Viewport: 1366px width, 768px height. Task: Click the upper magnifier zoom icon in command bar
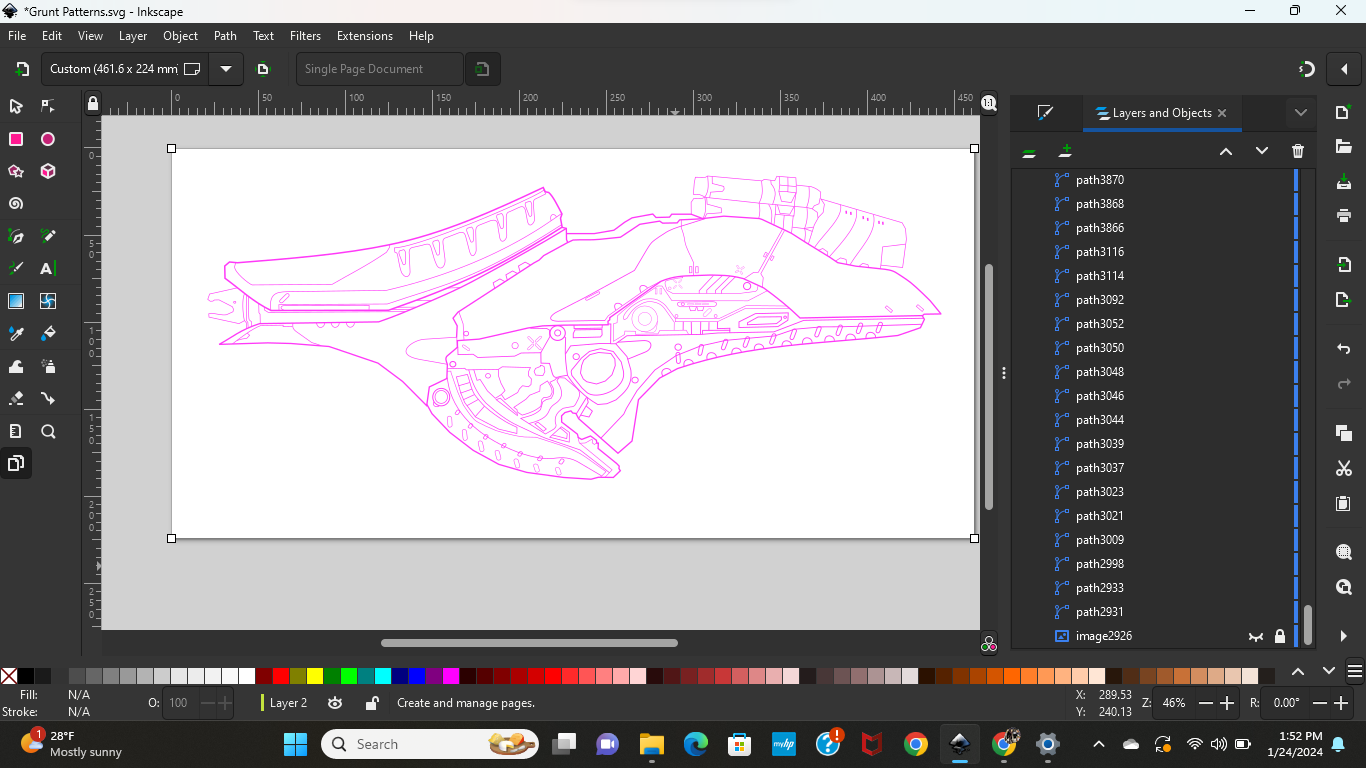click(x=1344, y=552)
